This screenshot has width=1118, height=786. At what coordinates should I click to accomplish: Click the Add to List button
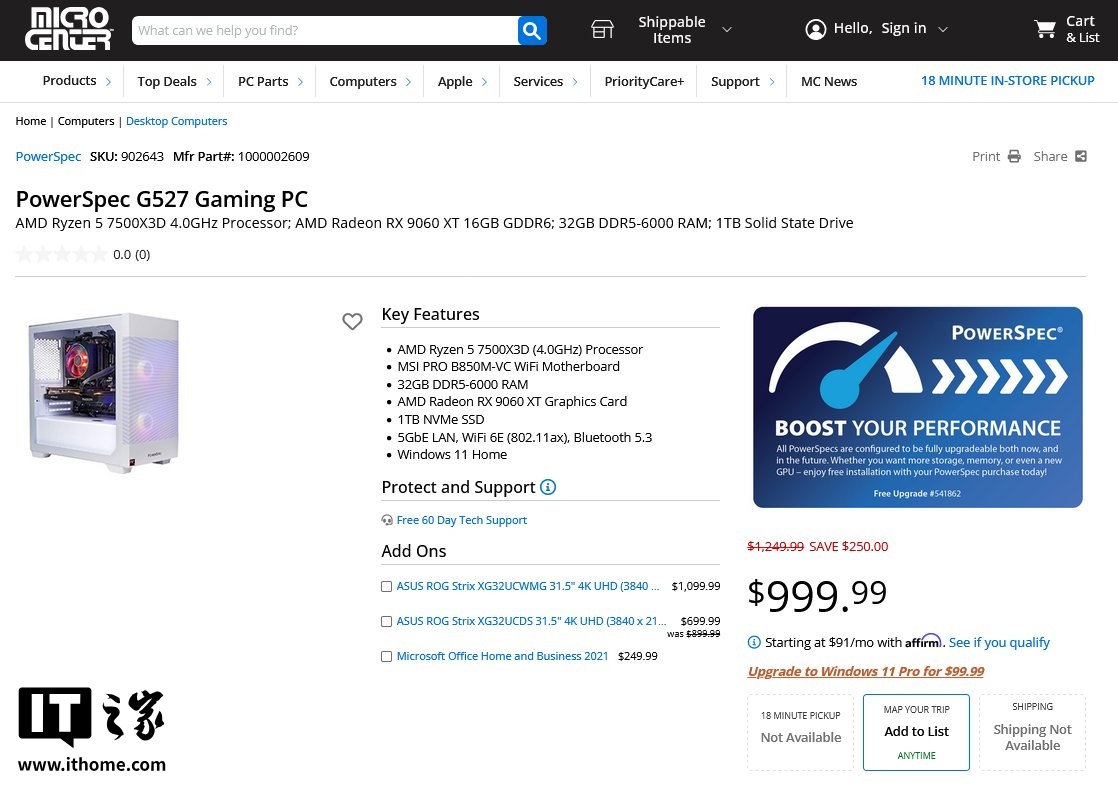[916, 731]
